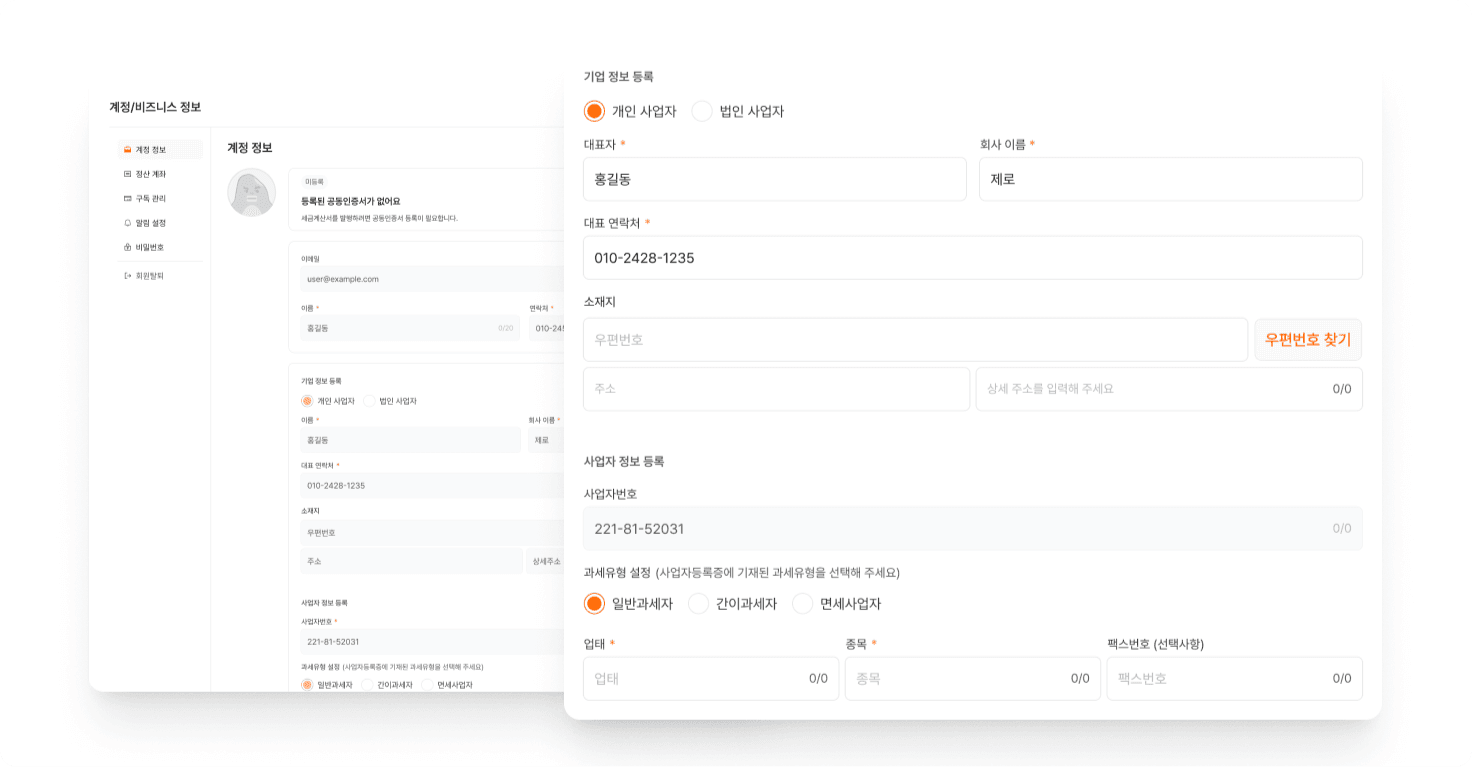Select 법인 사업자 radio in the back account panel
Image resolution: width=1472 pixels, height=768 pixels.
click(369, 401)
